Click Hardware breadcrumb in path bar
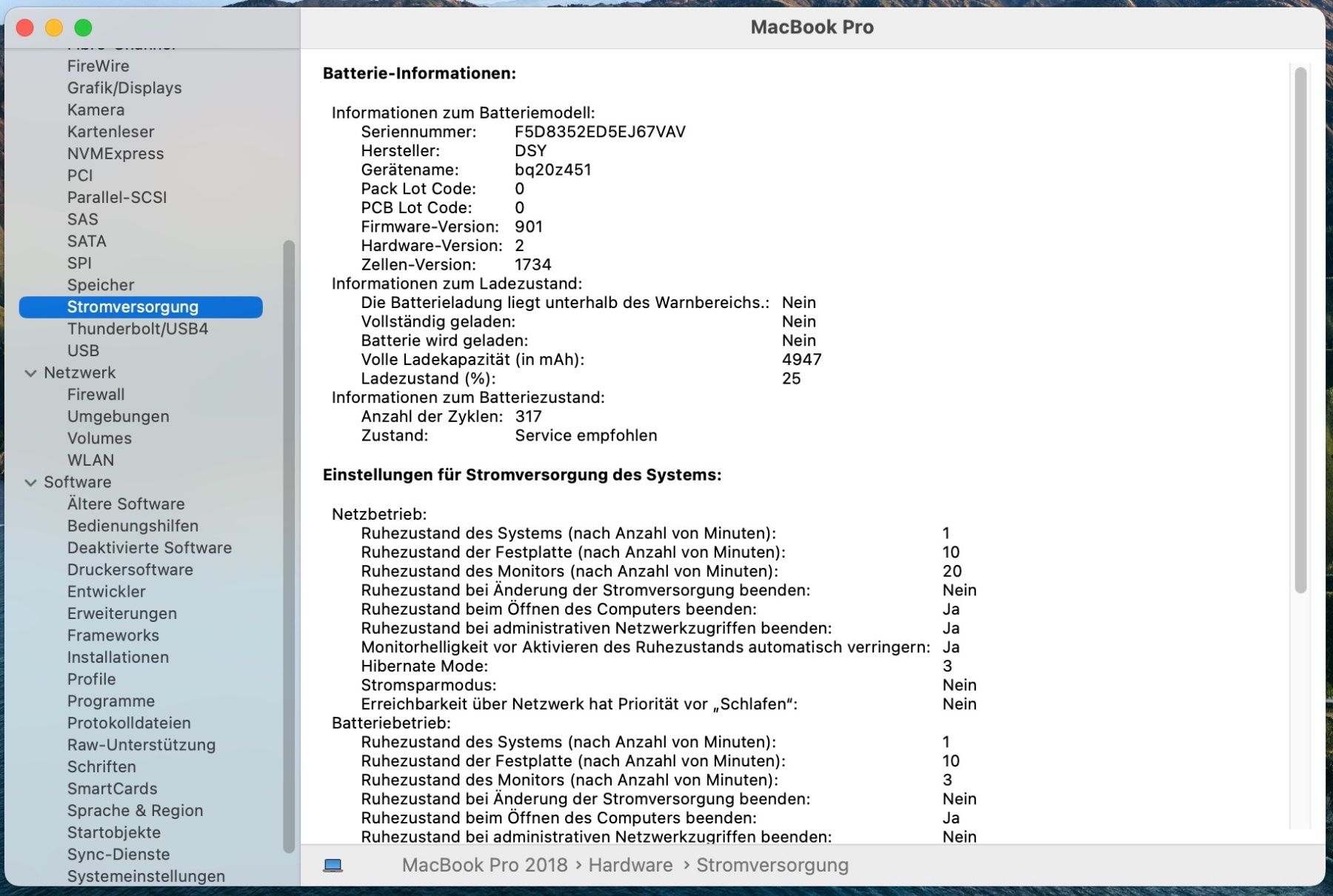Viewport: 1333px width, 896px height. (630, 865)
